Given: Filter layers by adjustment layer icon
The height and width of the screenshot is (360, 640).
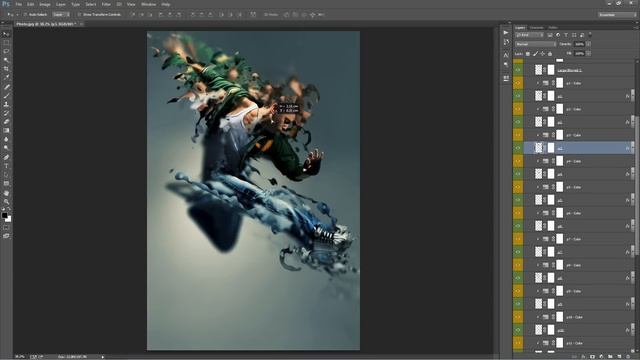Looking at the screenshot, I should pyautogui.click(x=558, y=35).
